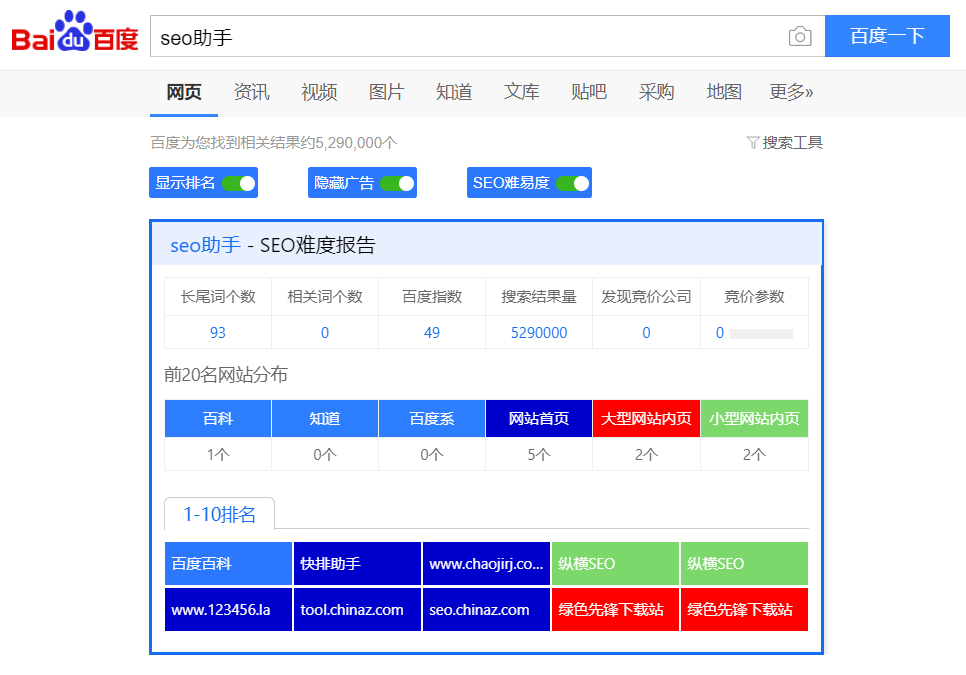Click the 大型网站内页 red header cell
Image resolution: width=966 pixels, height=675 pixels.
click(646, 419)
